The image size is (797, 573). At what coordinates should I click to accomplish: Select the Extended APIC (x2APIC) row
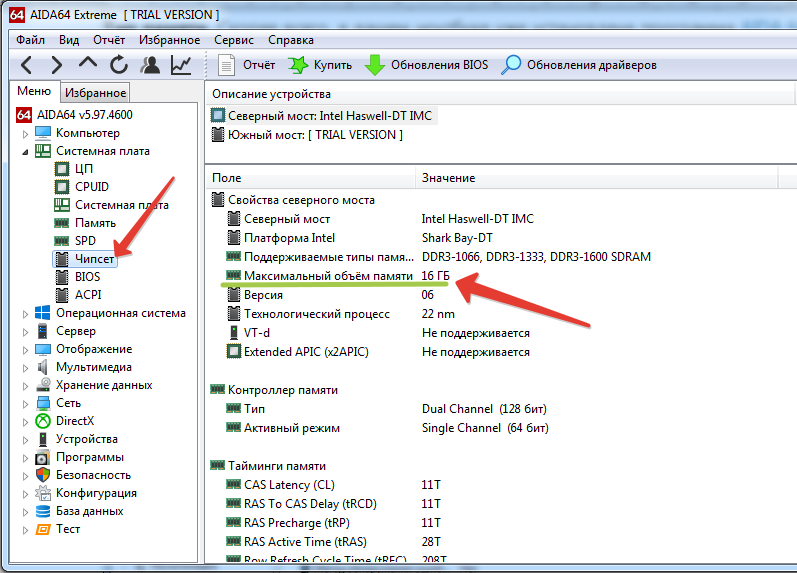pyautogui.click(x=378, y=352)
